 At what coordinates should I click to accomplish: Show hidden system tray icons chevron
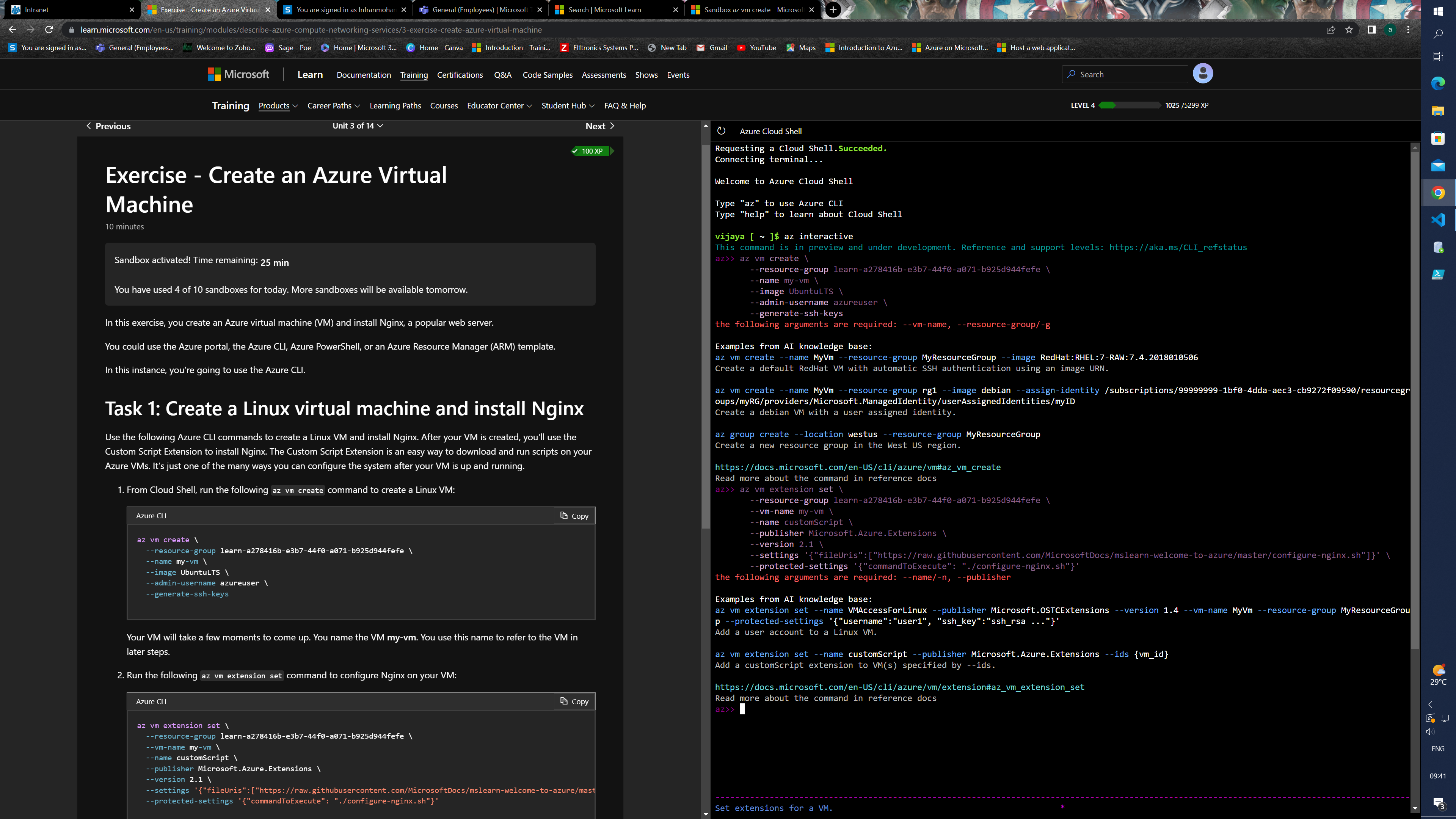pos(1431,704)
